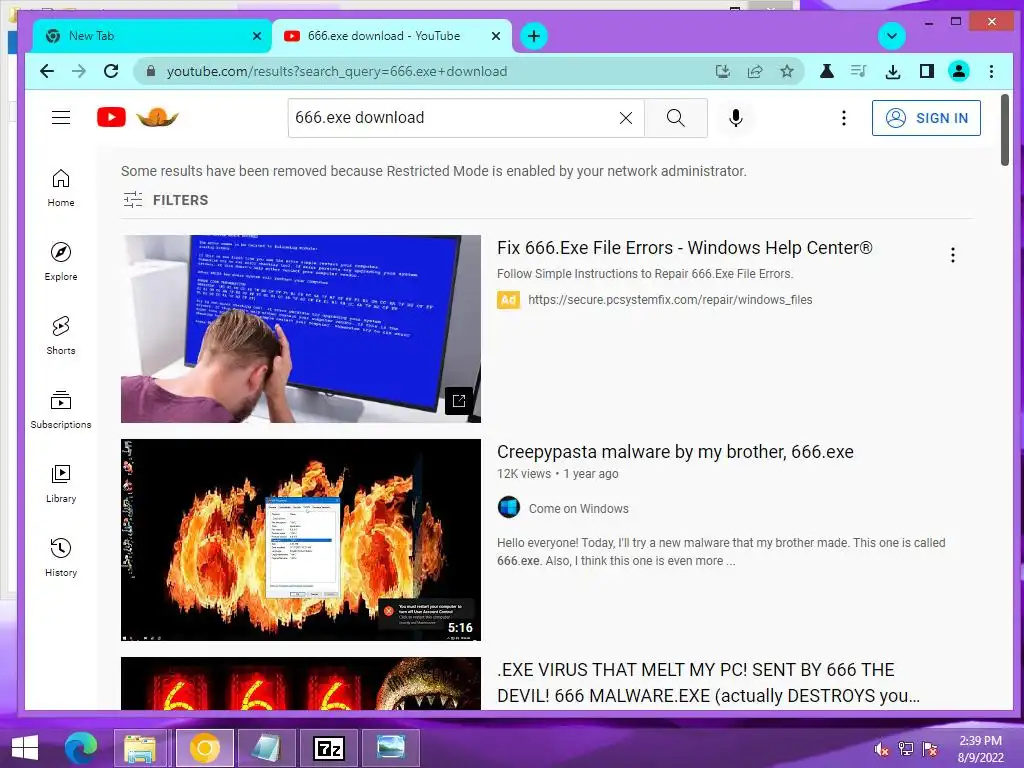Image resolution: width=1024 pixels, height=768 pixels.
Task: Bookmark this page with star
Action: pyautogui.click(x=787, y=71)
